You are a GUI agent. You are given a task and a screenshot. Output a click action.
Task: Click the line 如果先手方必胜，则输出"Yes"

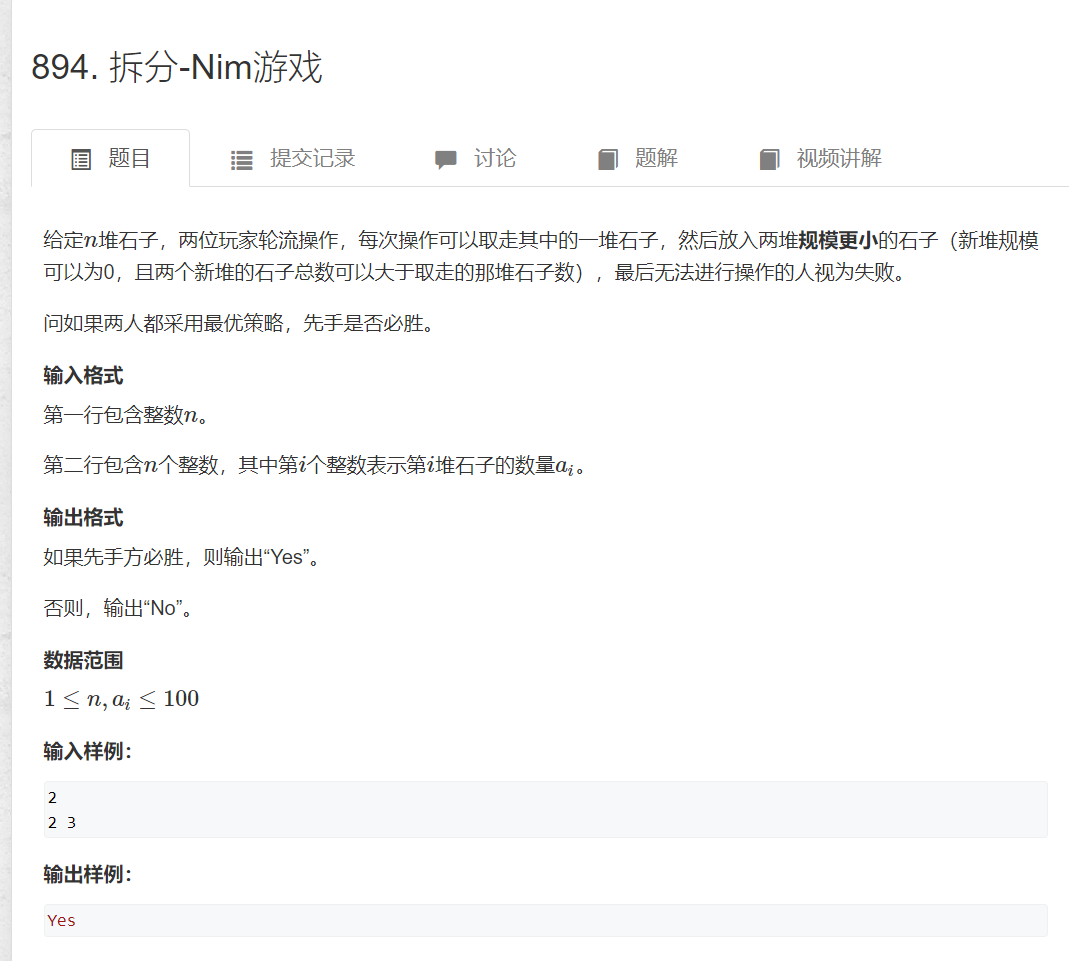coord(181,557)
